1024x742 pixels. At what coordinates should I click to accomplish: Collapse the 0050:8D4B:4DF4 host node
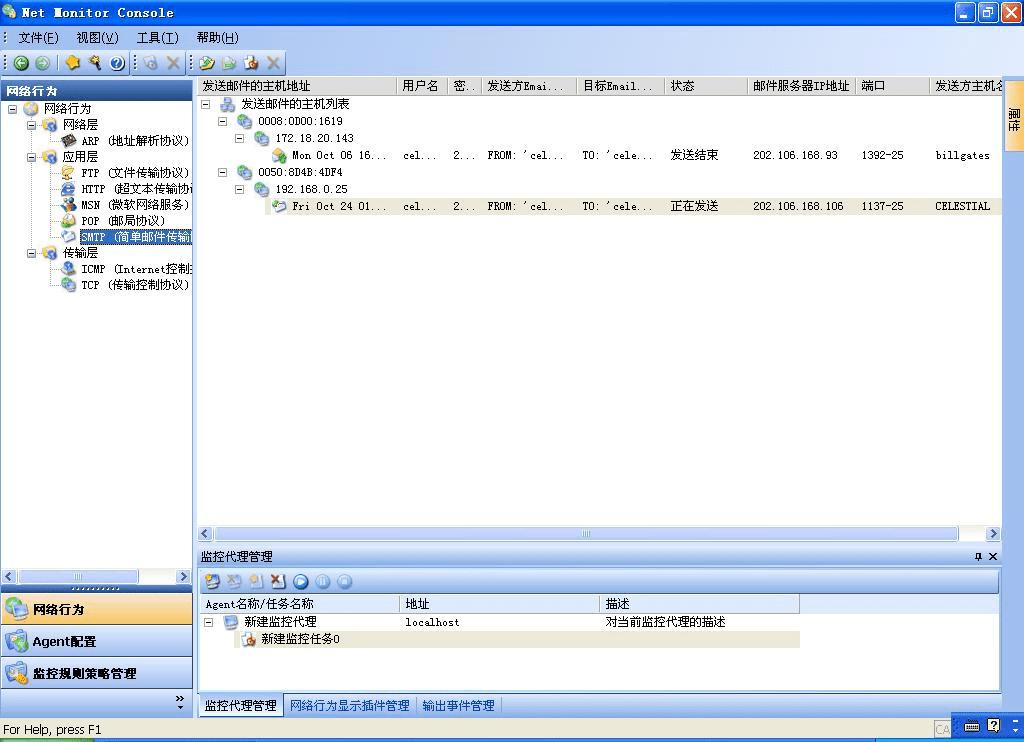click(223, 172)
